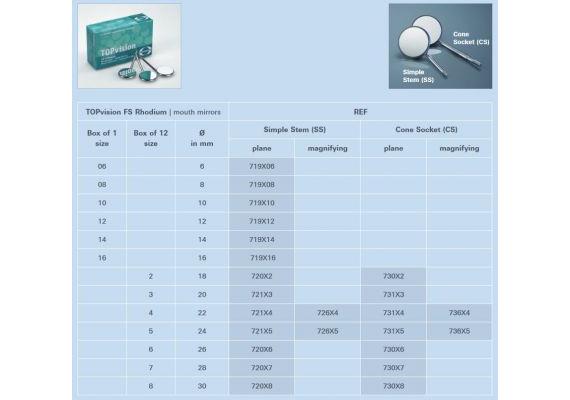Click the 719X16 cell
This screenshot has width=570, height=400.
261,258
